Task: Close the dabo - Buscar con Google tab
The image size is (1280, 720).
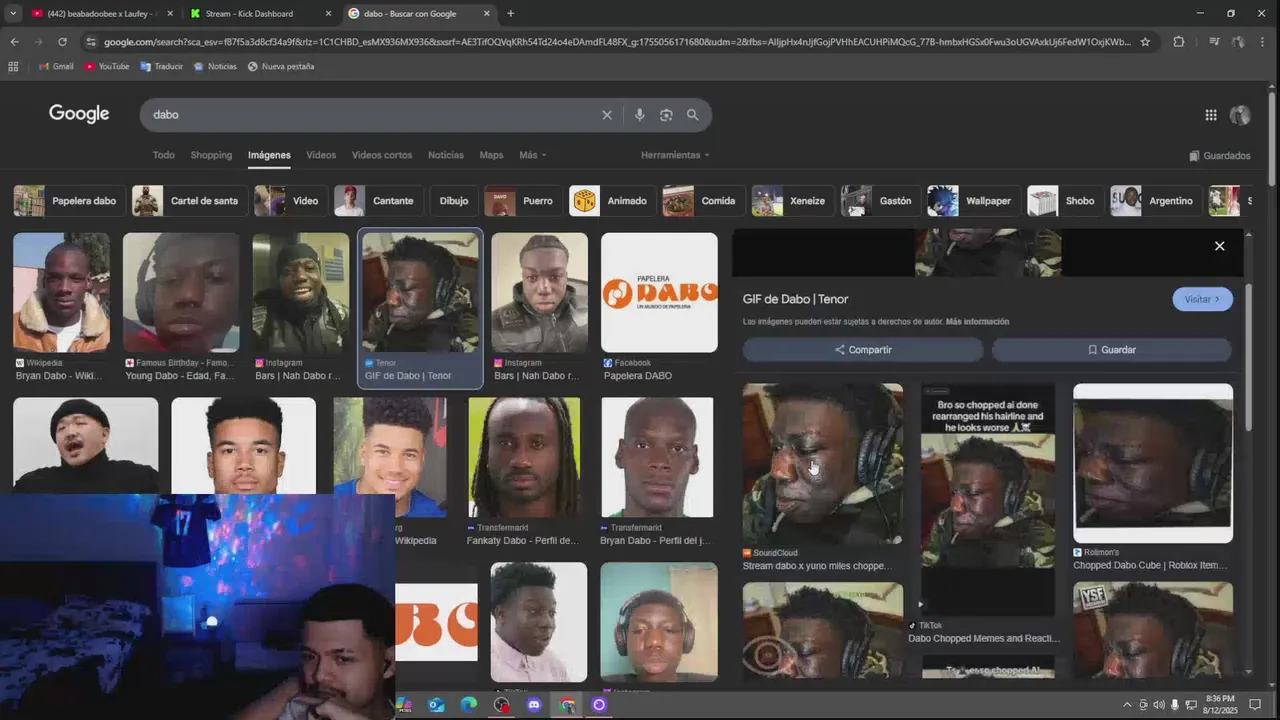Action: click(487, 14)
